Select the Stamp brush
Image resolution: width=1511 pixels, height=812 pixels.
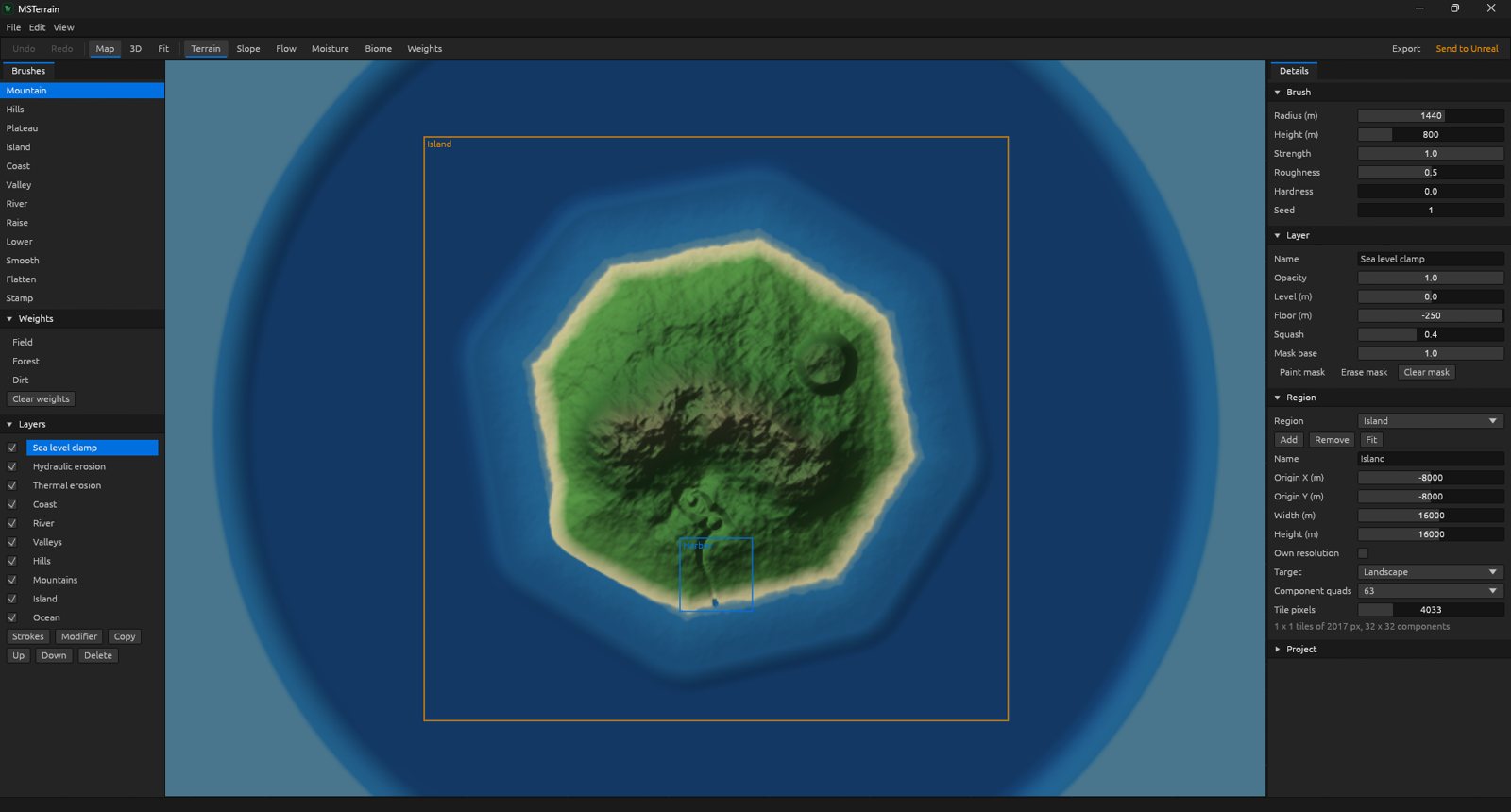point(82,298)
